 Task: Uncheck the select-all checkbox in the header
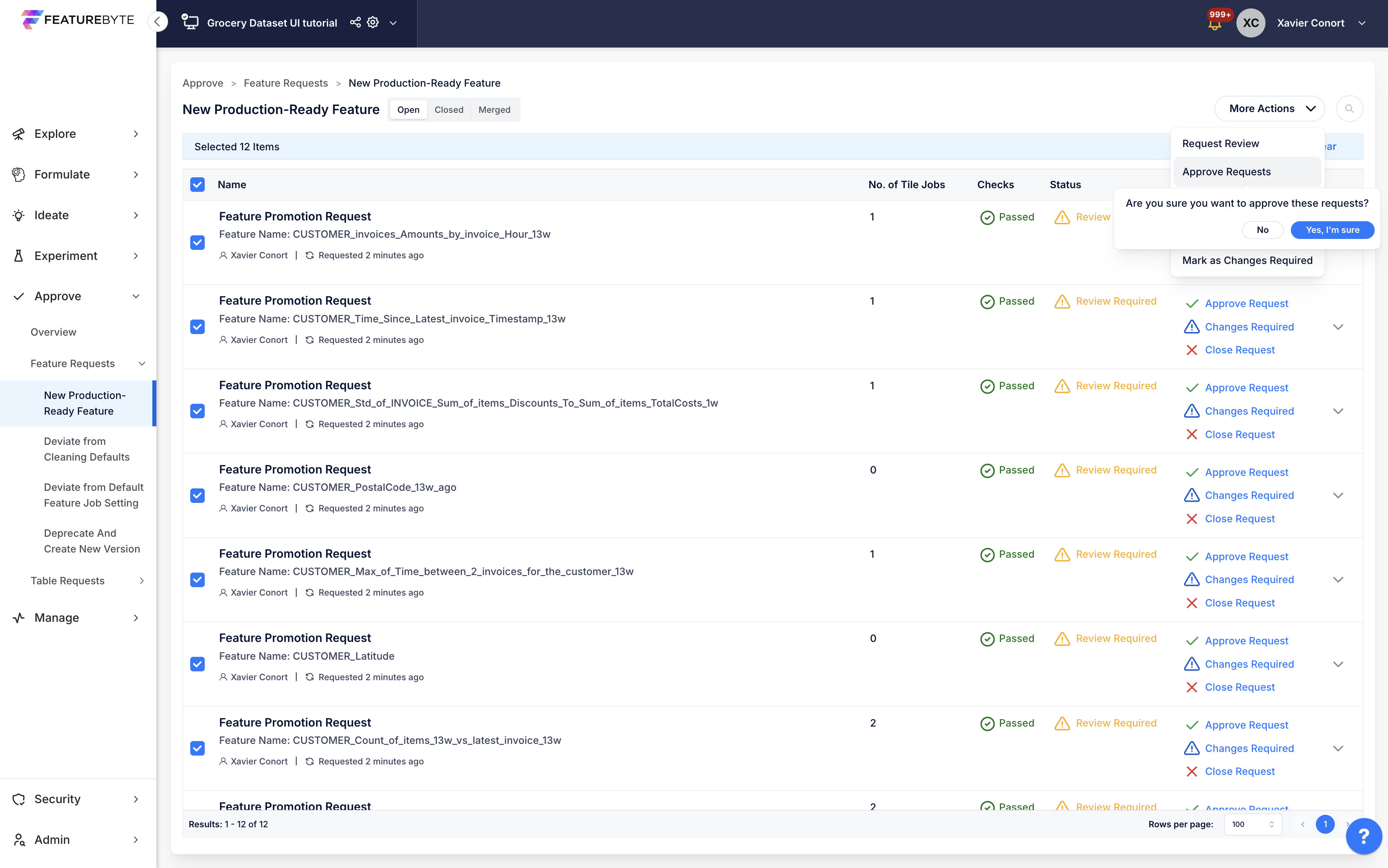(197, 184)
